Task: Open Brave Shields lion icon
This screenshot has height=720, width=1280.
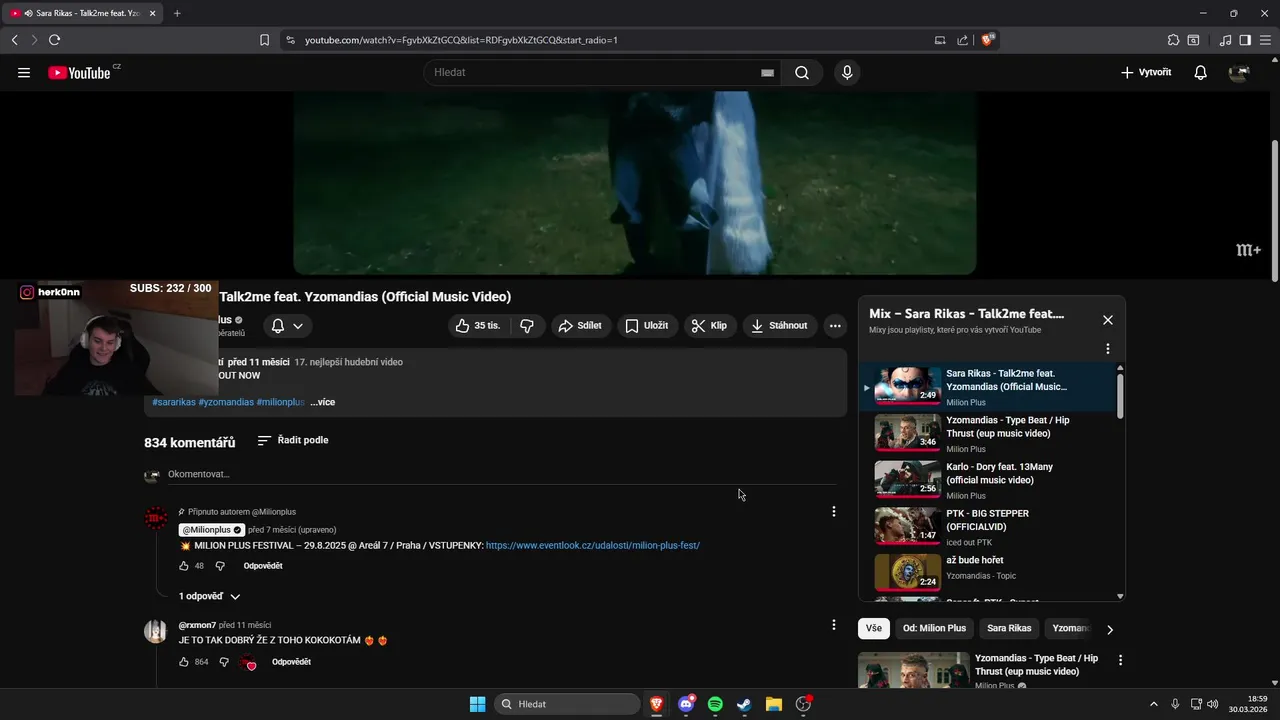Action: click(988, 40)
